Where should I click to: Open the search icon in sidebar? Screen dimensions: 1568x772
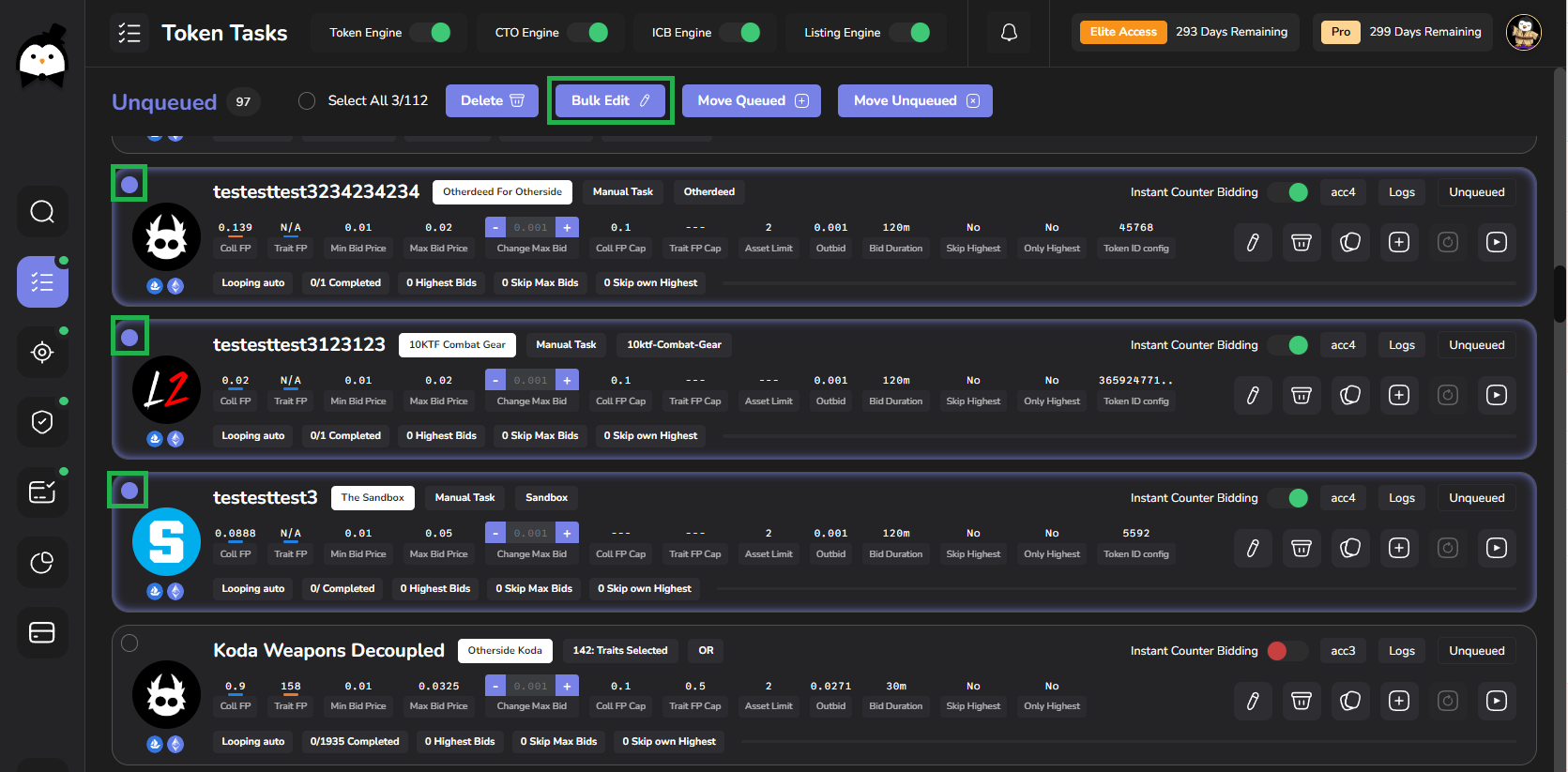pyautogui.click(x=42, y=212)
